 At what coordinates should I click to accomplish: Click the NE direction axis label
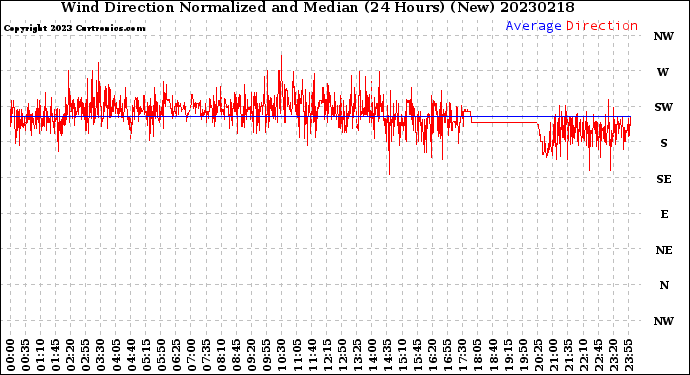pyautogui.click(x=664, y=250)
